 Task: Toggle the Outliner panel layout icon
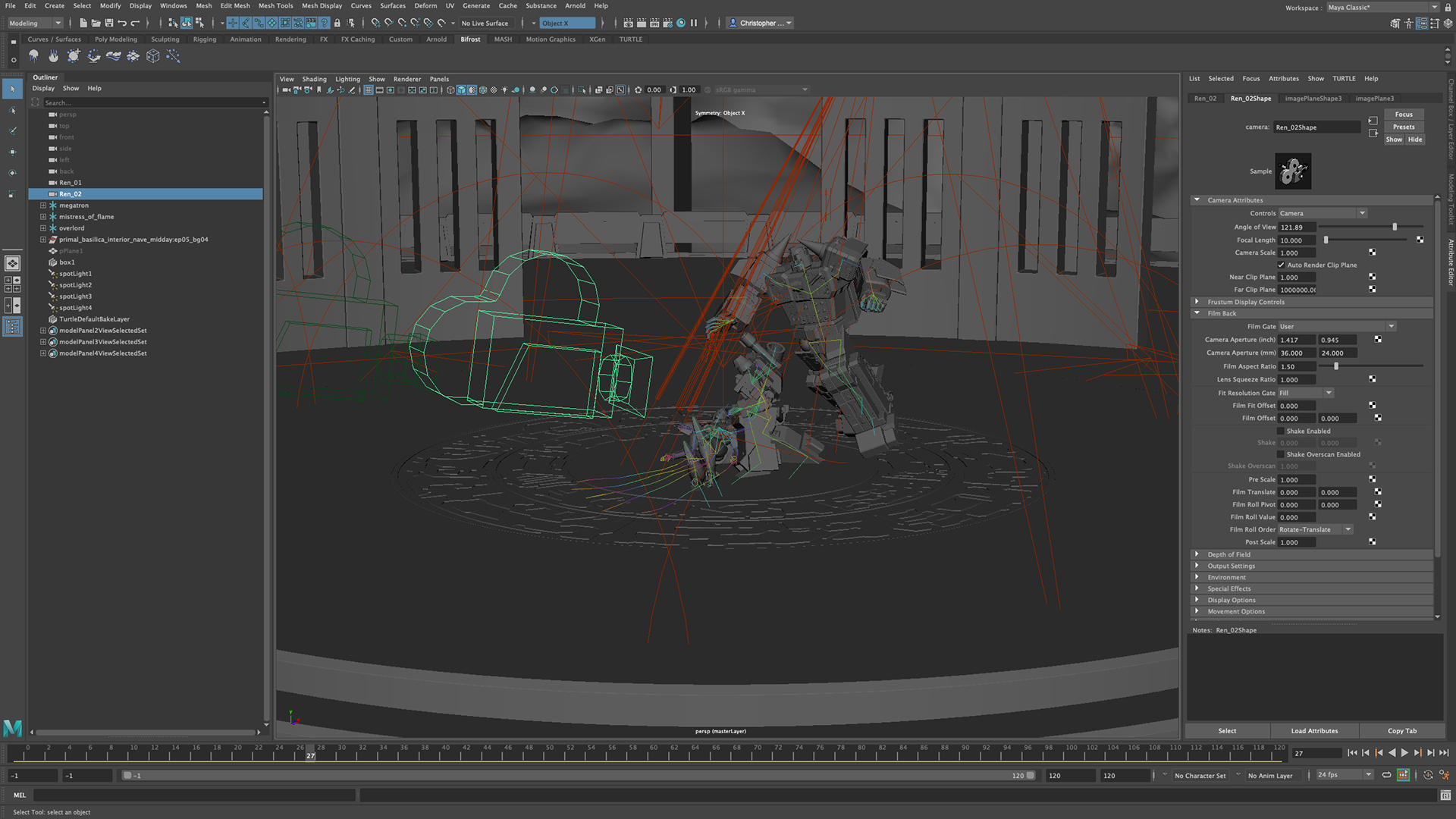pos(12,327)
